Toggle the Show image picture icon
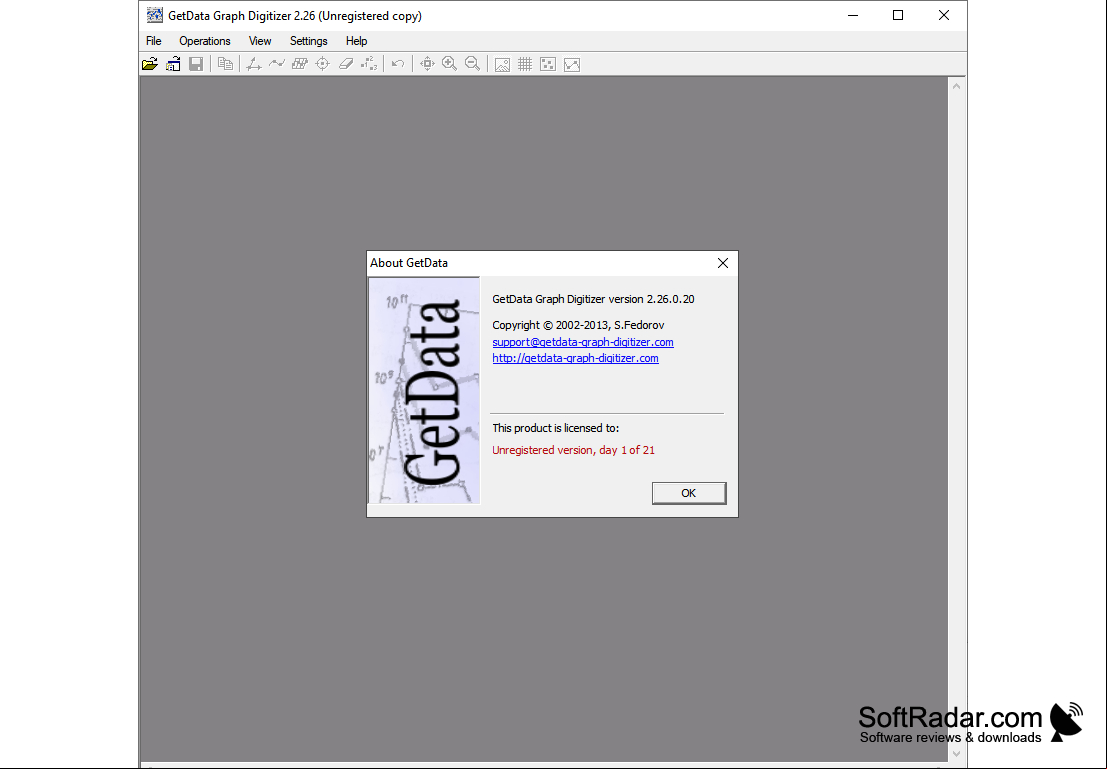 (x=502, y=64)
